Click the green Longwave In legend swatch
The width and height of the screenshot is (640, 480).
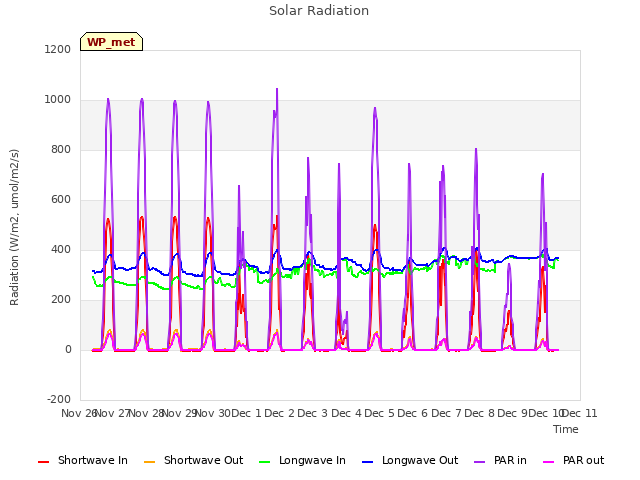coord(264,462)
